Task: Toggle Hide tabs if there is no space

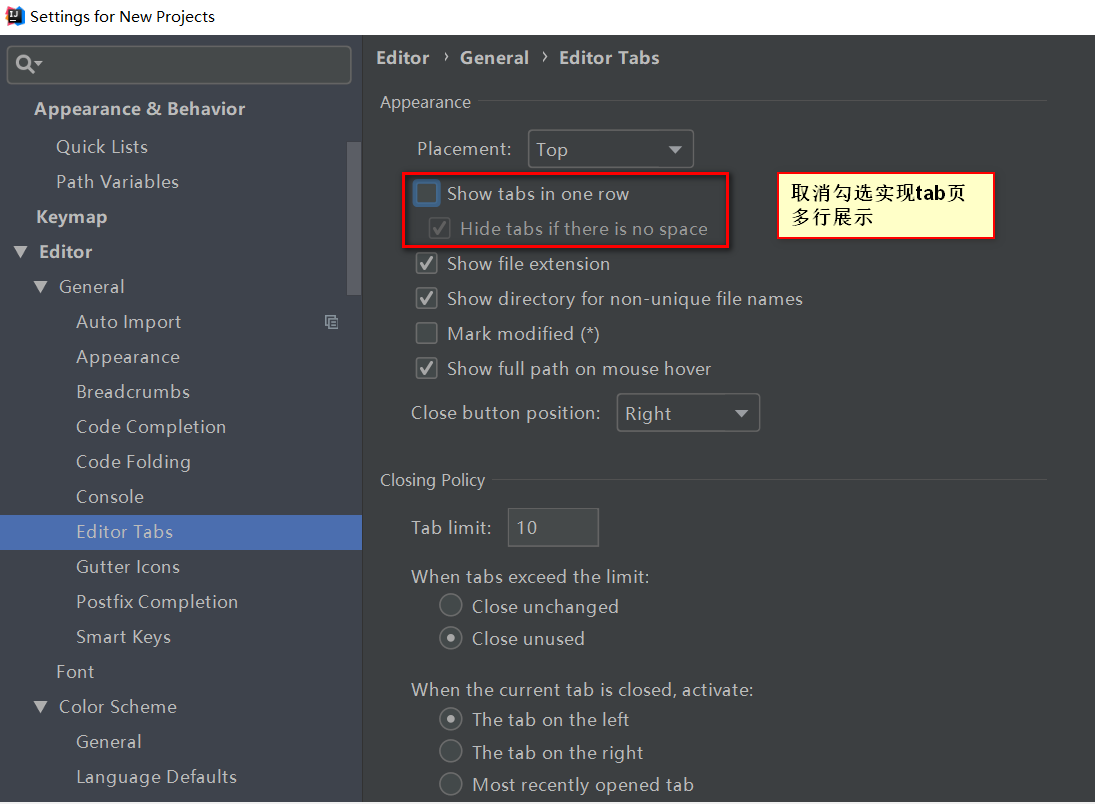Action: click(439, 228)
